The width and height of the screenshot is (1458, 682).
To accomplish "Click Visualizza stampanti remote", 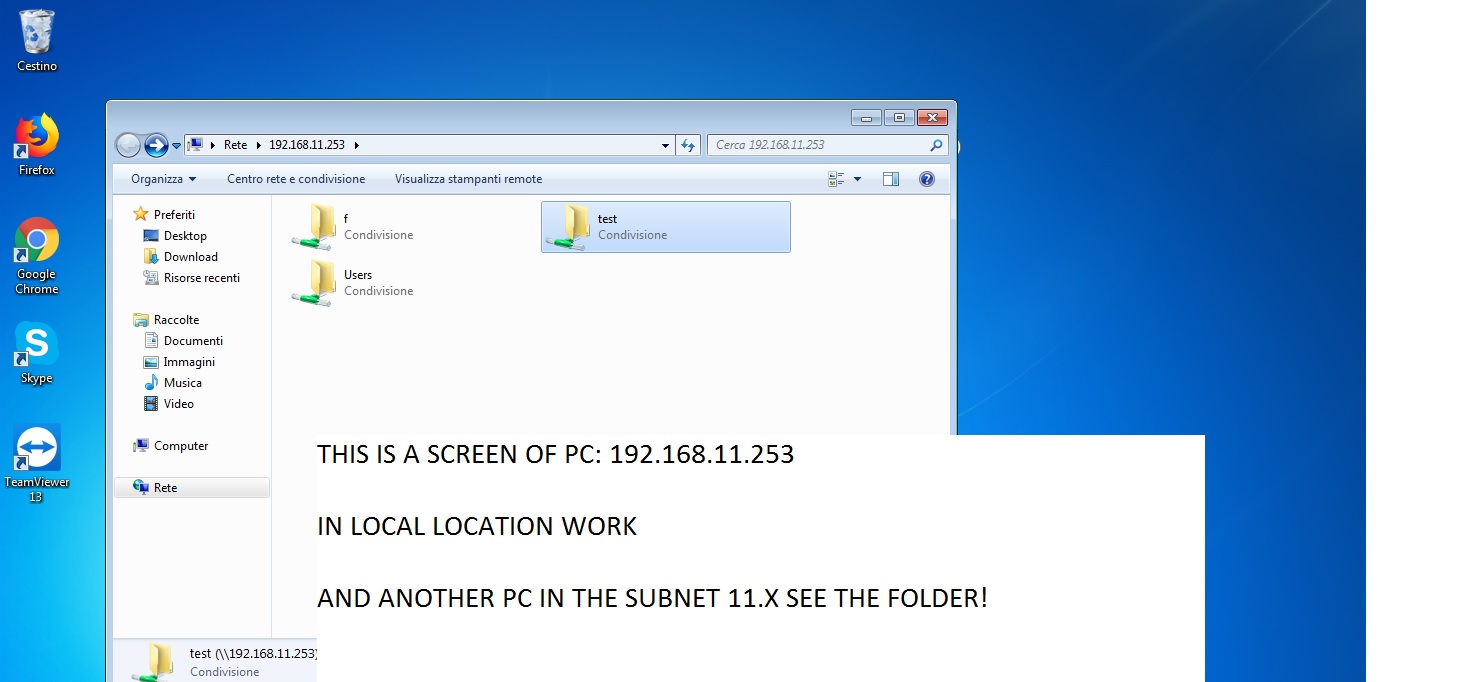I will click(468, 179).
